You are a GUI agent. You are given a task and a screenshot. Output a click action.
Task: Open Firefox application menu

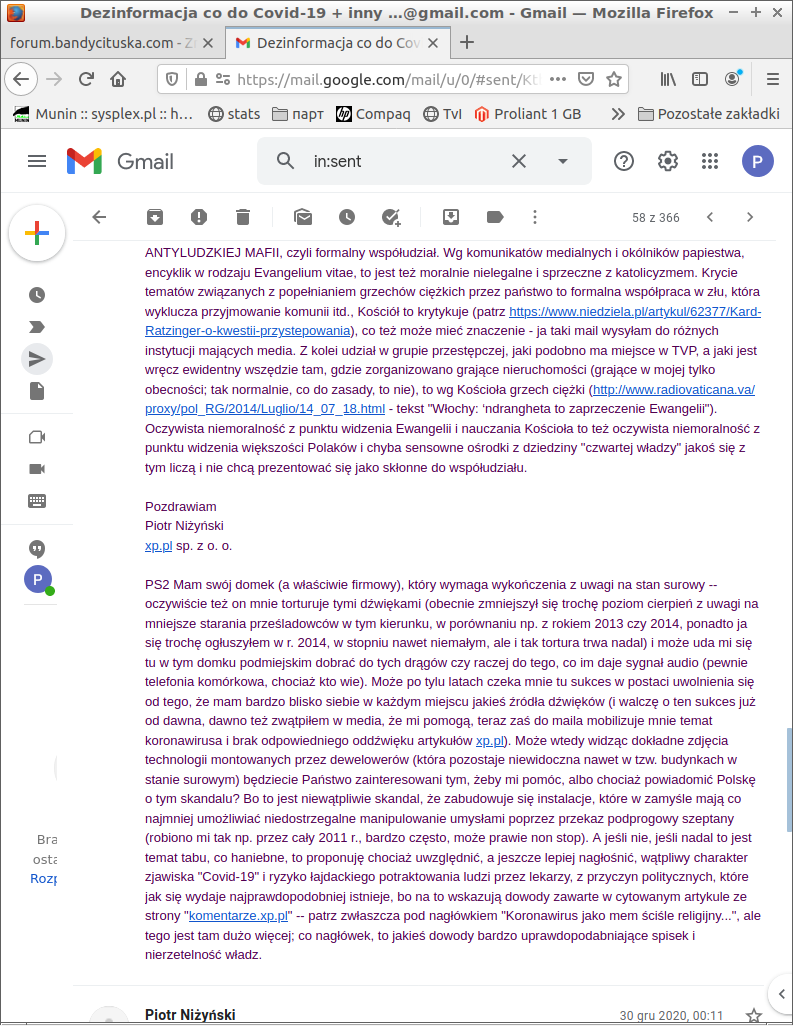773,79
